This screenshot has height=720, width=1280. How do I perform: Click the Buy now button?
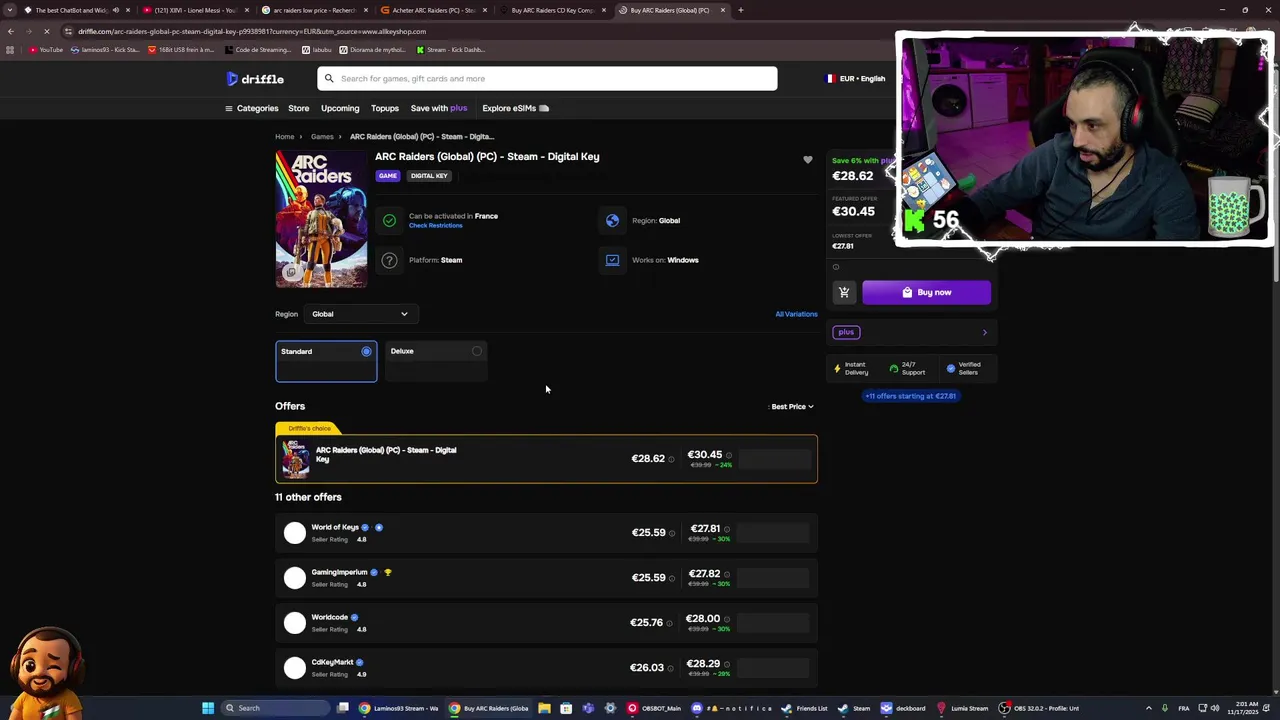tap(927, 292)
